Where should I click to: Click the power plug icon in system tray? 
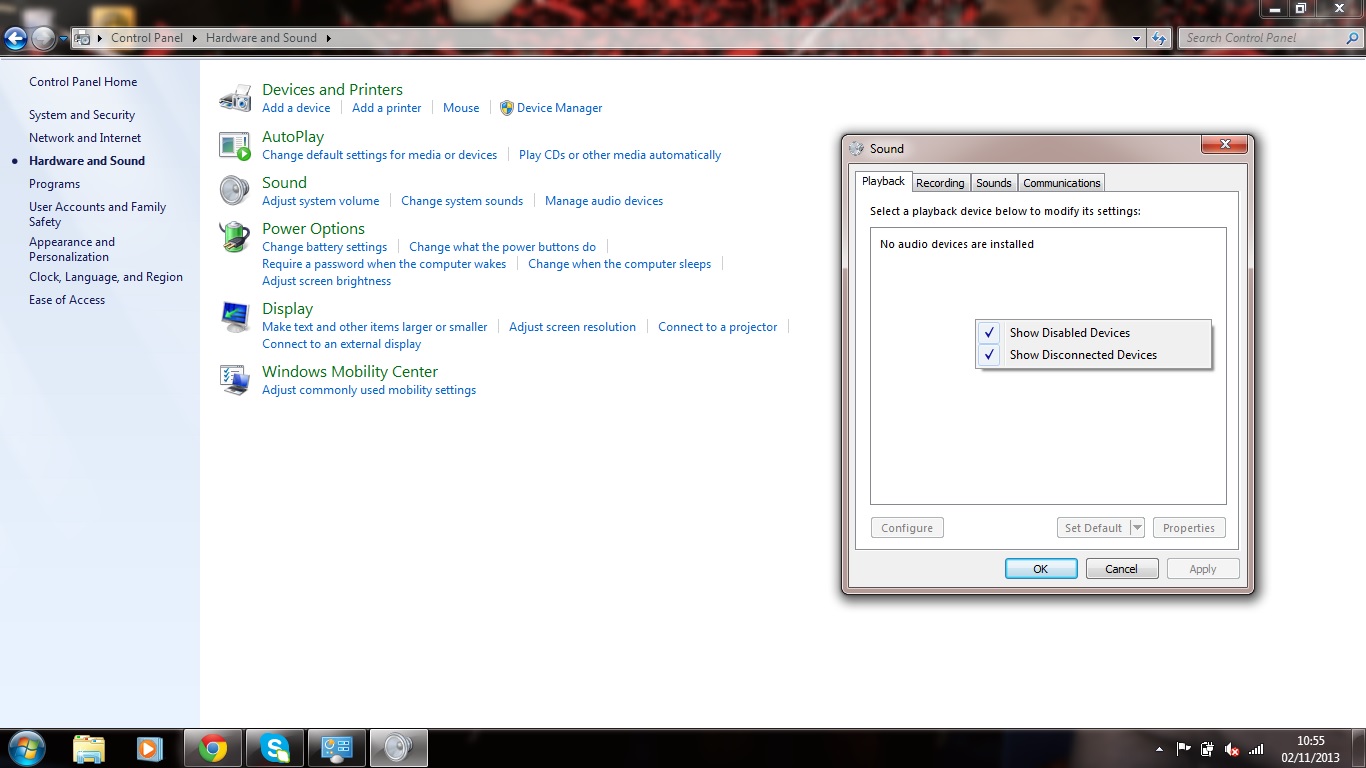pyautogui.click(x=1206, y=749)
